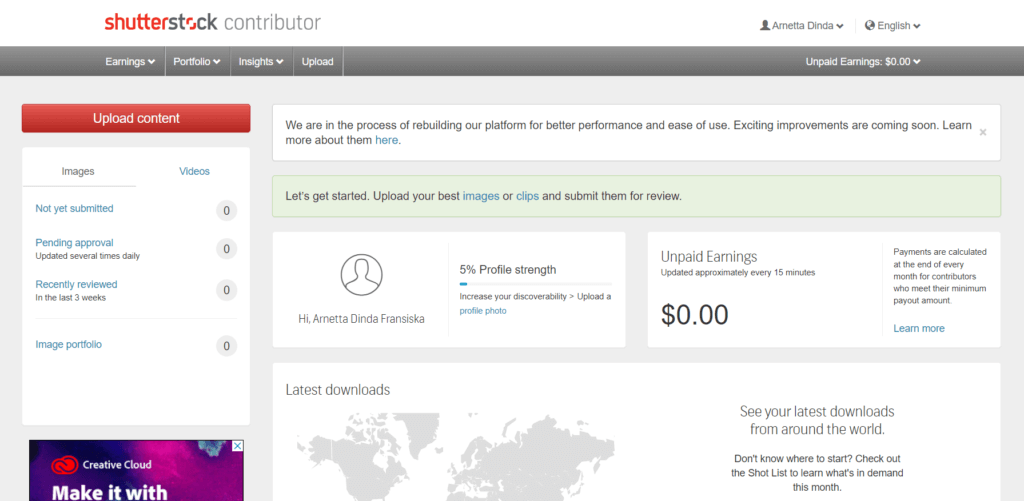This screenshot has width=1024, height=501.
Task: Click the profile photo link
Action: 483,311
